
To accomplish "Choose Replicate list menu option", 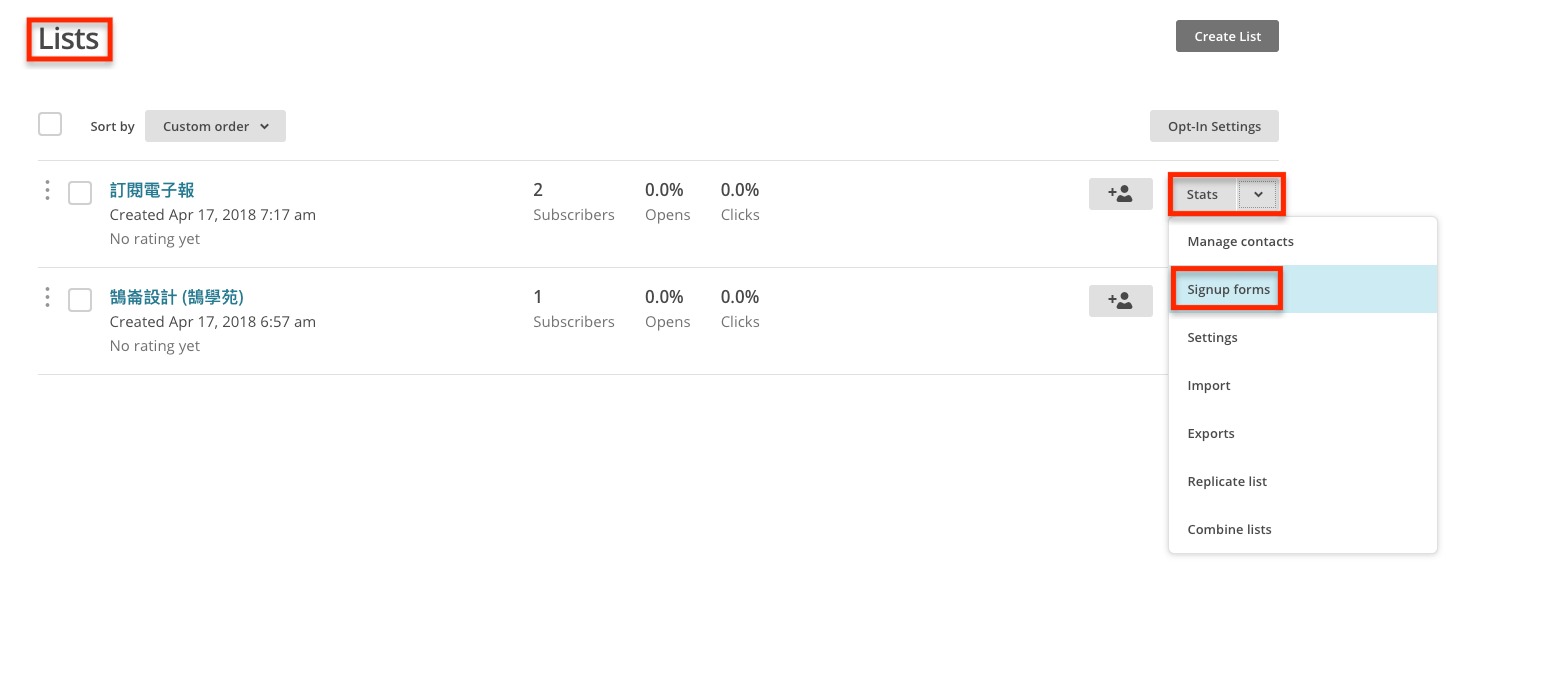I will click(1227, 482).
